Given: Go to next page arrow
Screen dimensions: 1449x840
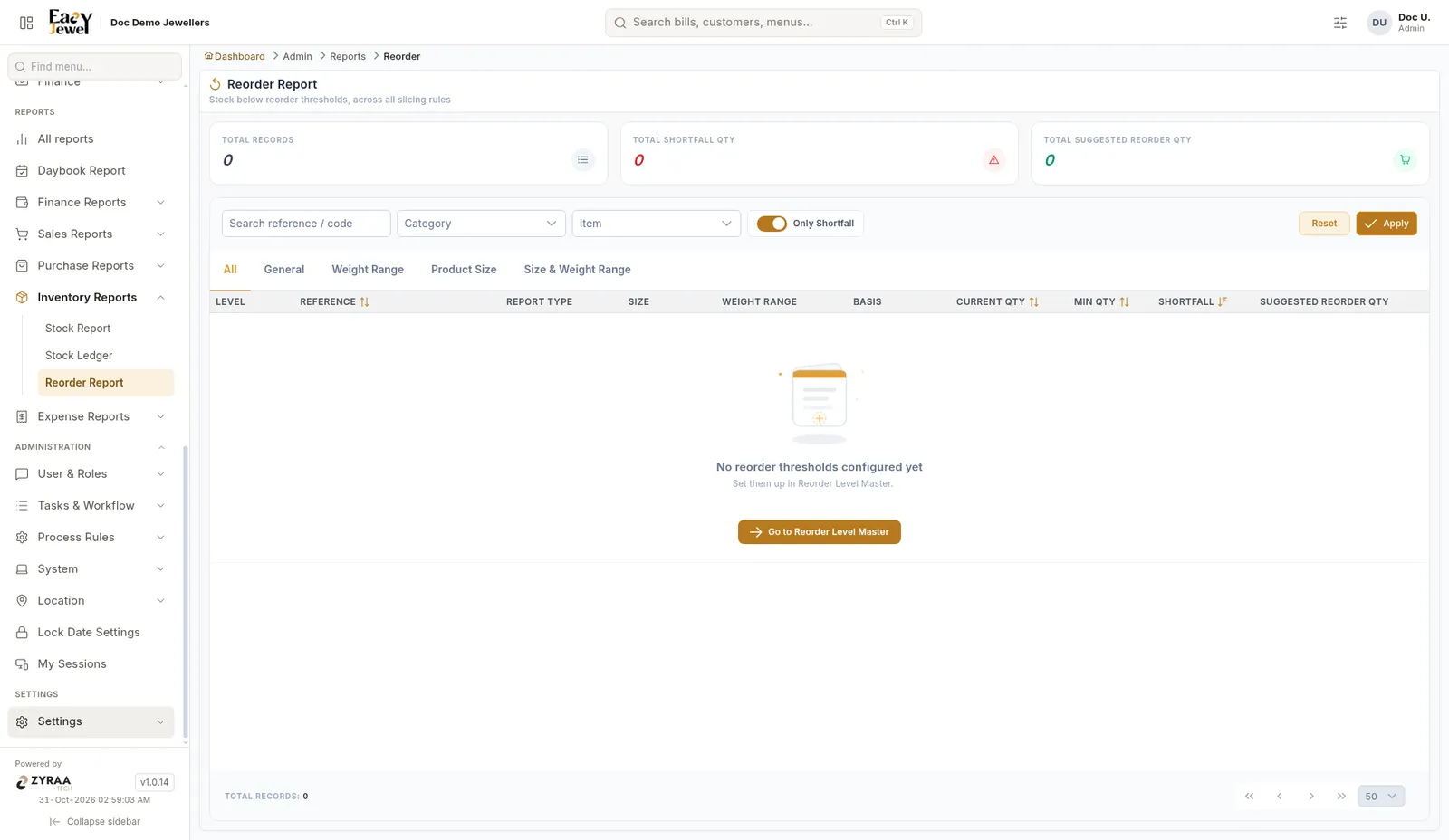Looking at the screenshot, I should [1311, 797].
